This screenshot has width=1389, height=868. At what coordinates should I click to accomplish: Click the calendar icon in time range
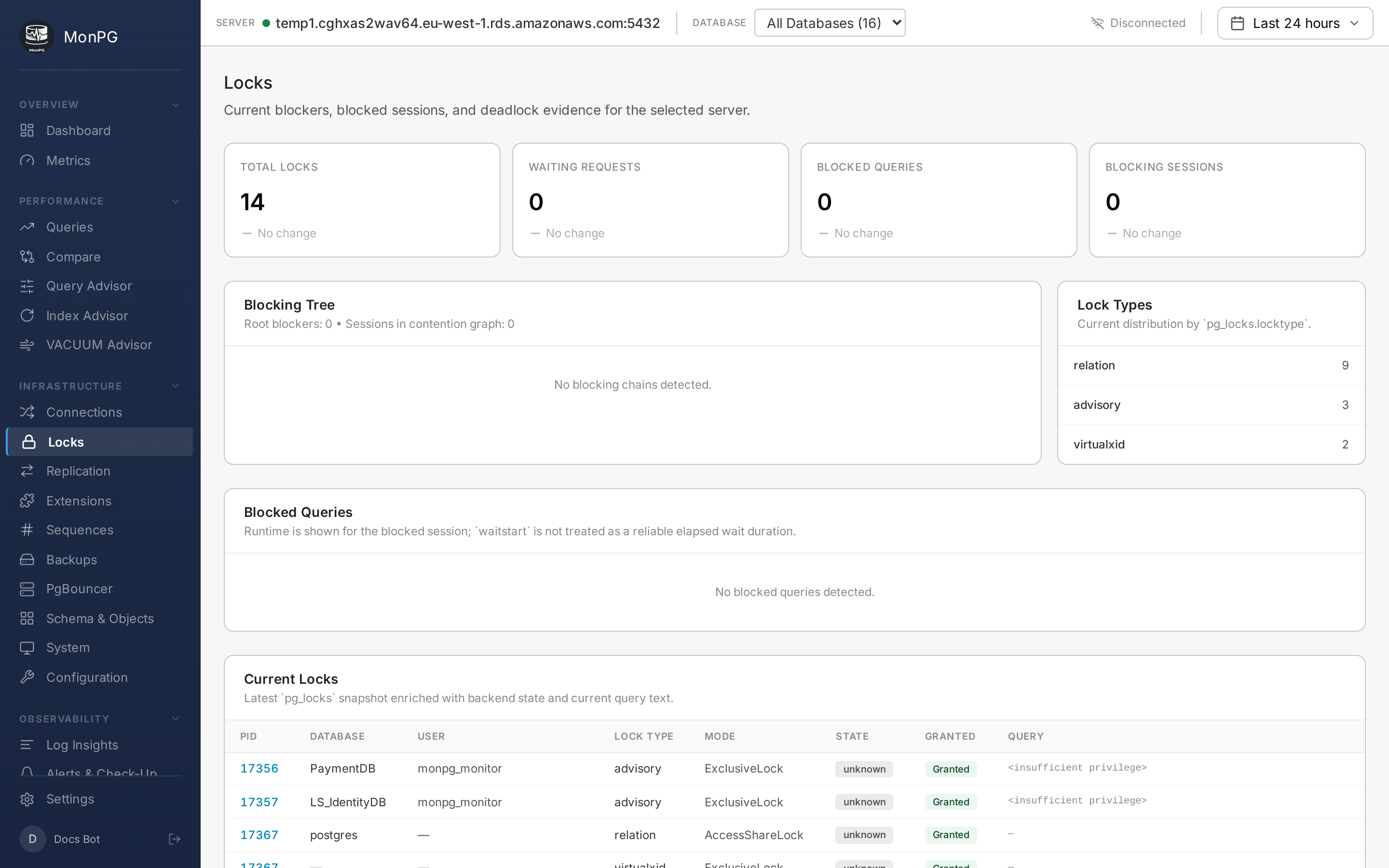(1238, 23)
